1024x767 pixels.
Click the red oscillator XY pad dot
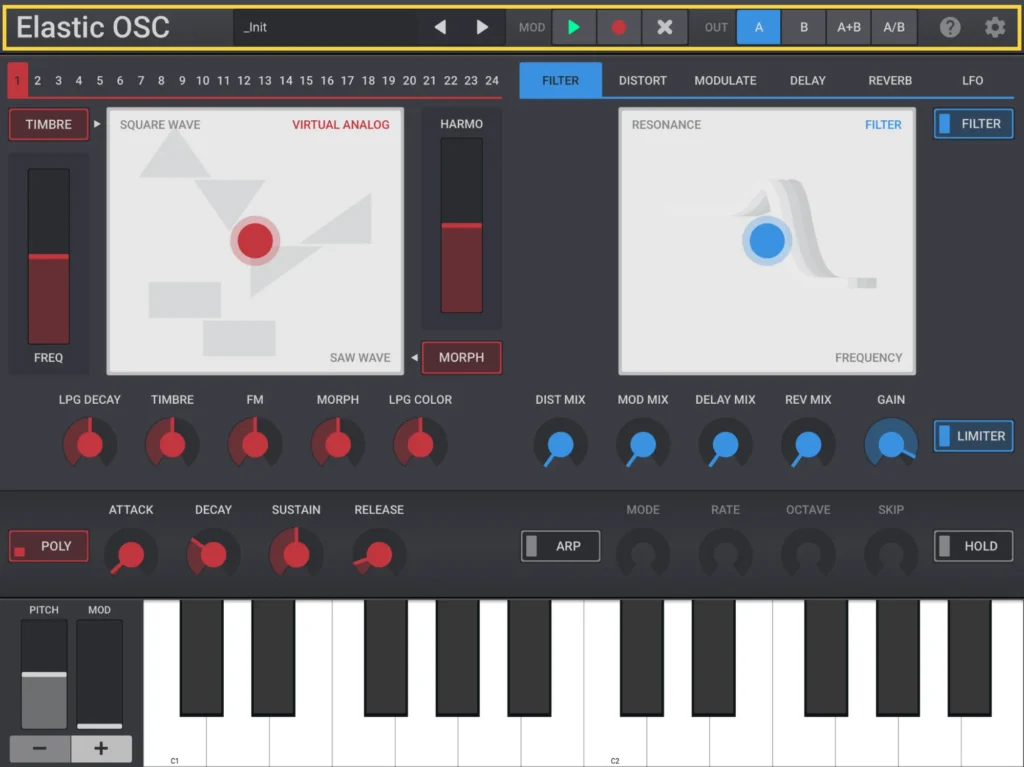pos(255,240)
